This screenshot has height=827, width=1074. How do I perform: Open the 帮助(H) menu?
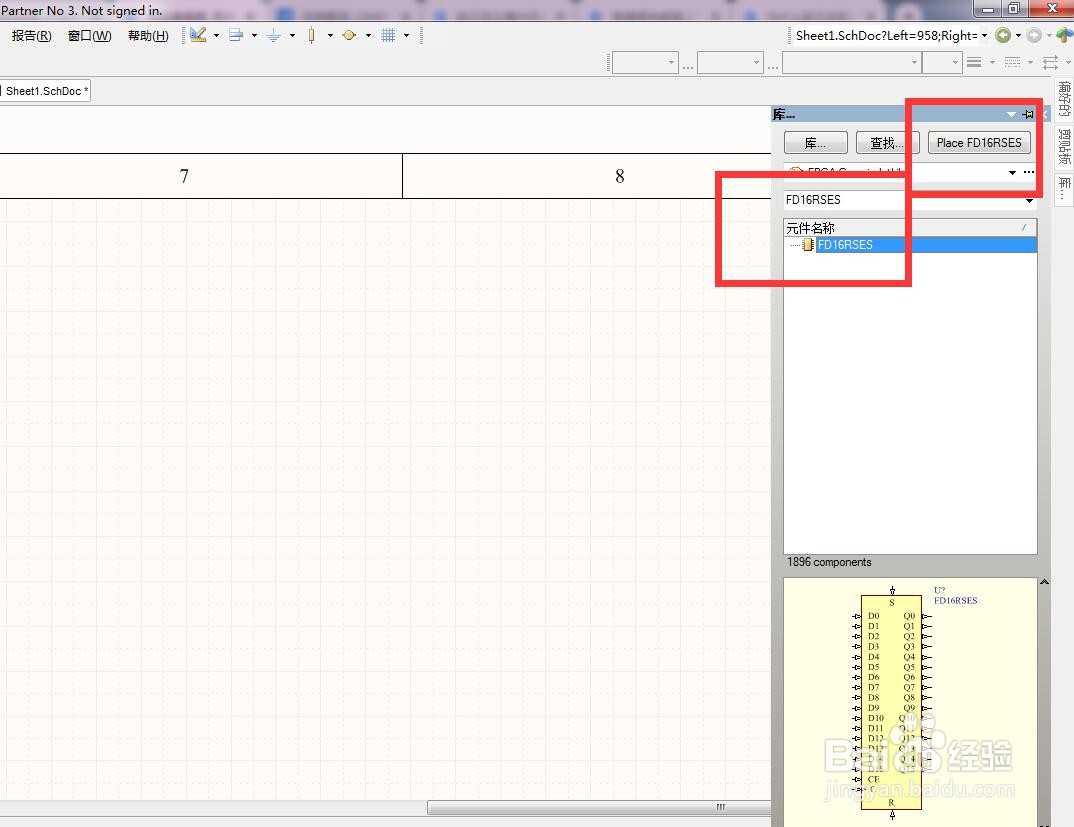point(148,36)
